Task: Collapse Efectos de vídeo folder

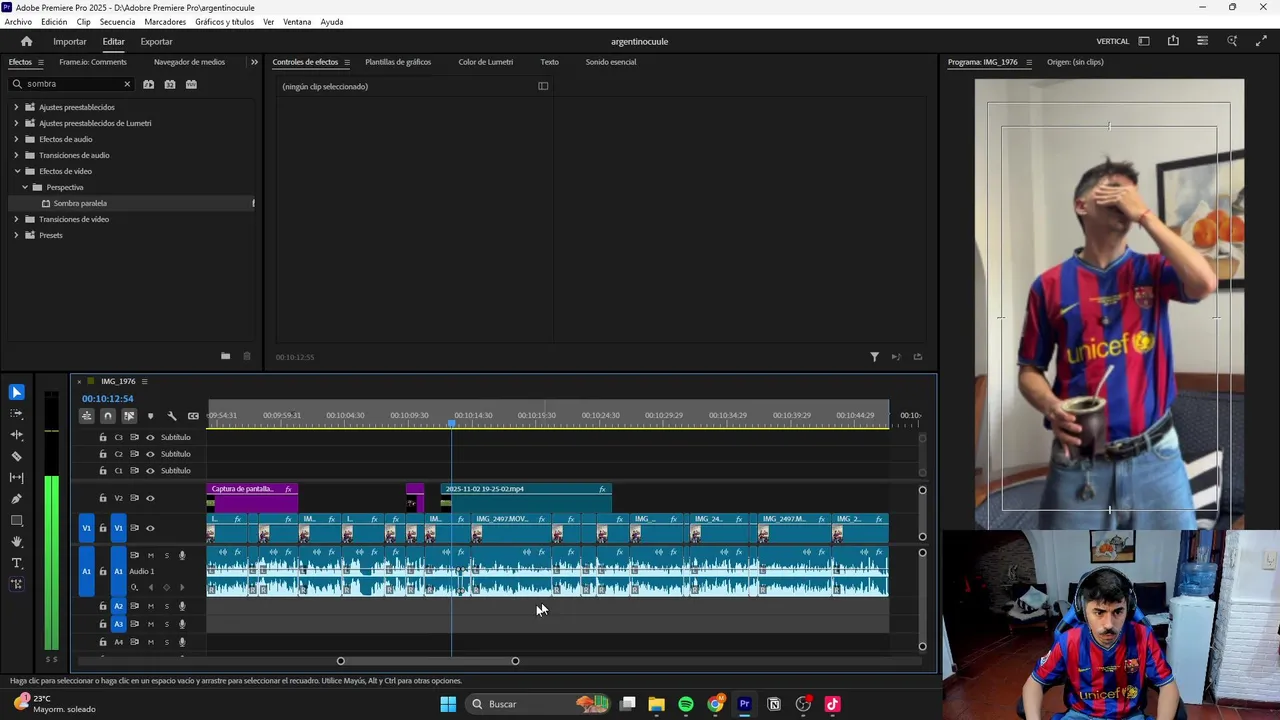Action: [16, 171]
